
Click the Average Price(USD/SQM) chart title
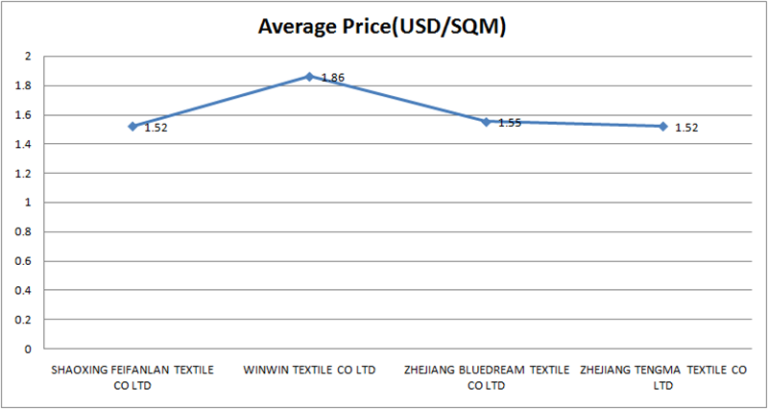383,27
